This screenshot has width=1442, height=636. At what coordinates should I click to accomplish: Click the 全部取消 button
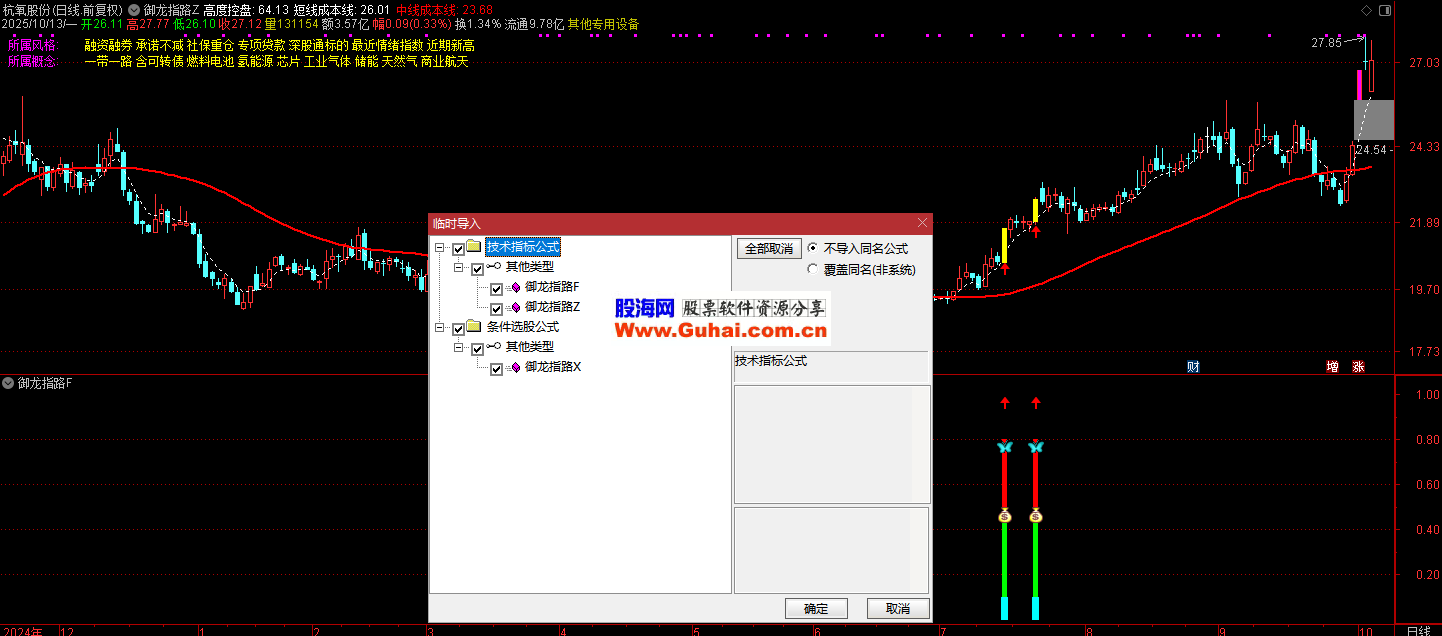point(768,248)
